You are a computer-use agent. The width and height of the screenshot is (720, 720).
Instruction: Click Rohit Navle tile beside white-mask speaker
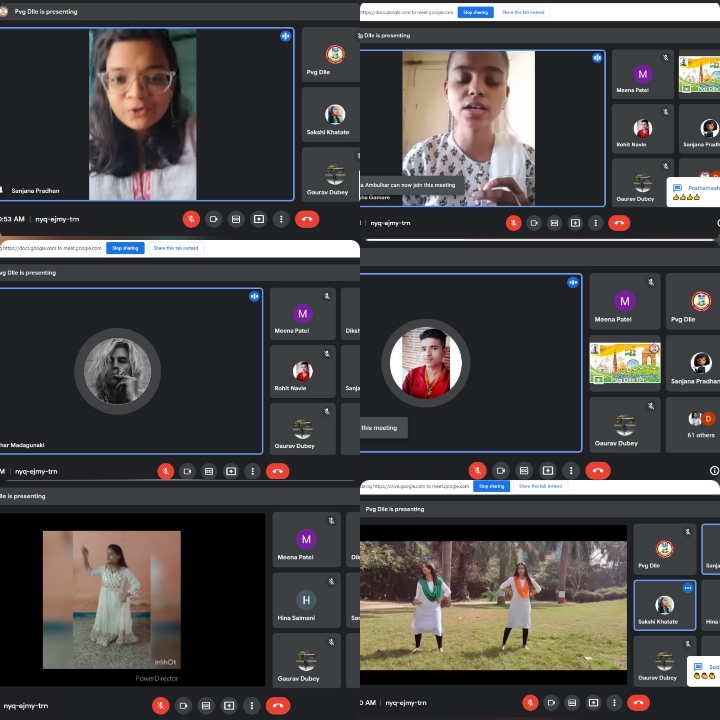point(641,133)
